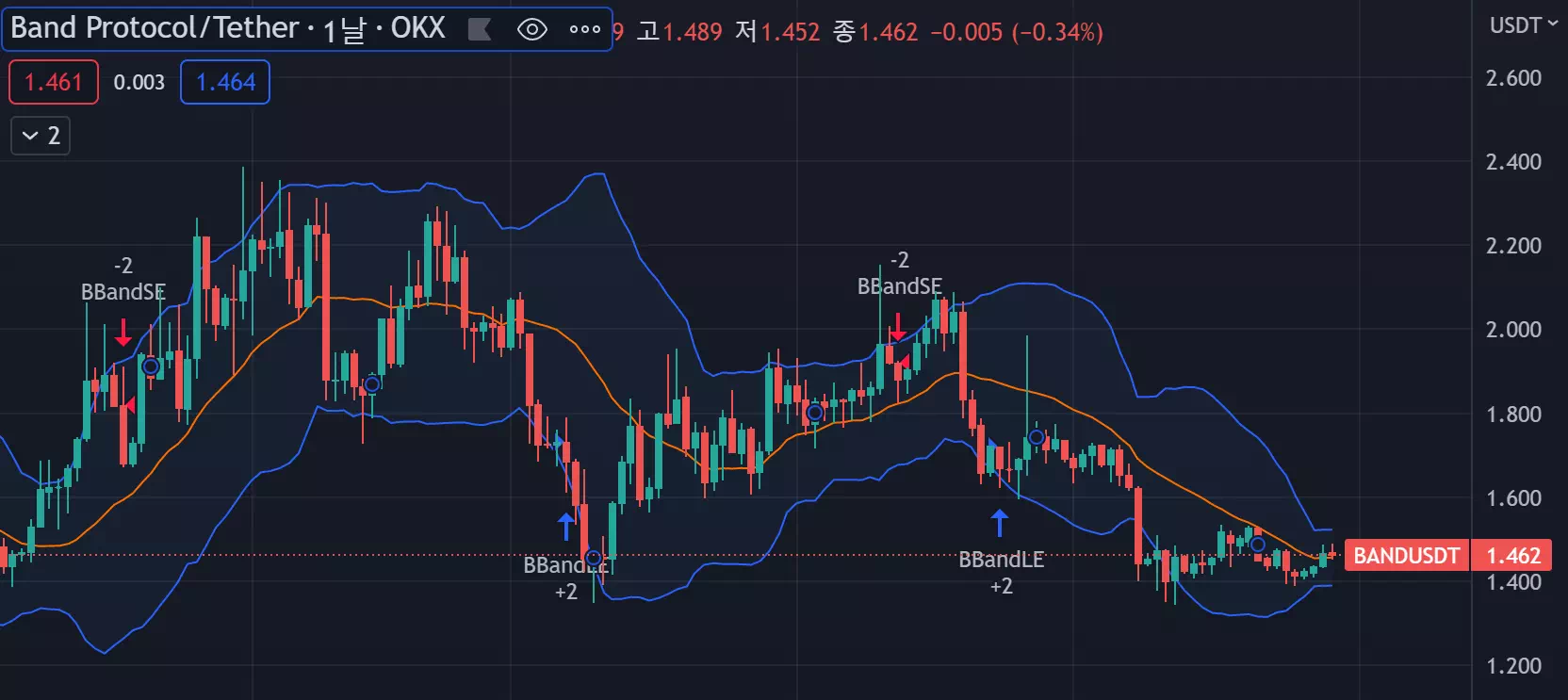
Task: Click the 2.600 price axis label
Action: pyautogui.click(x=1513, y=78)
